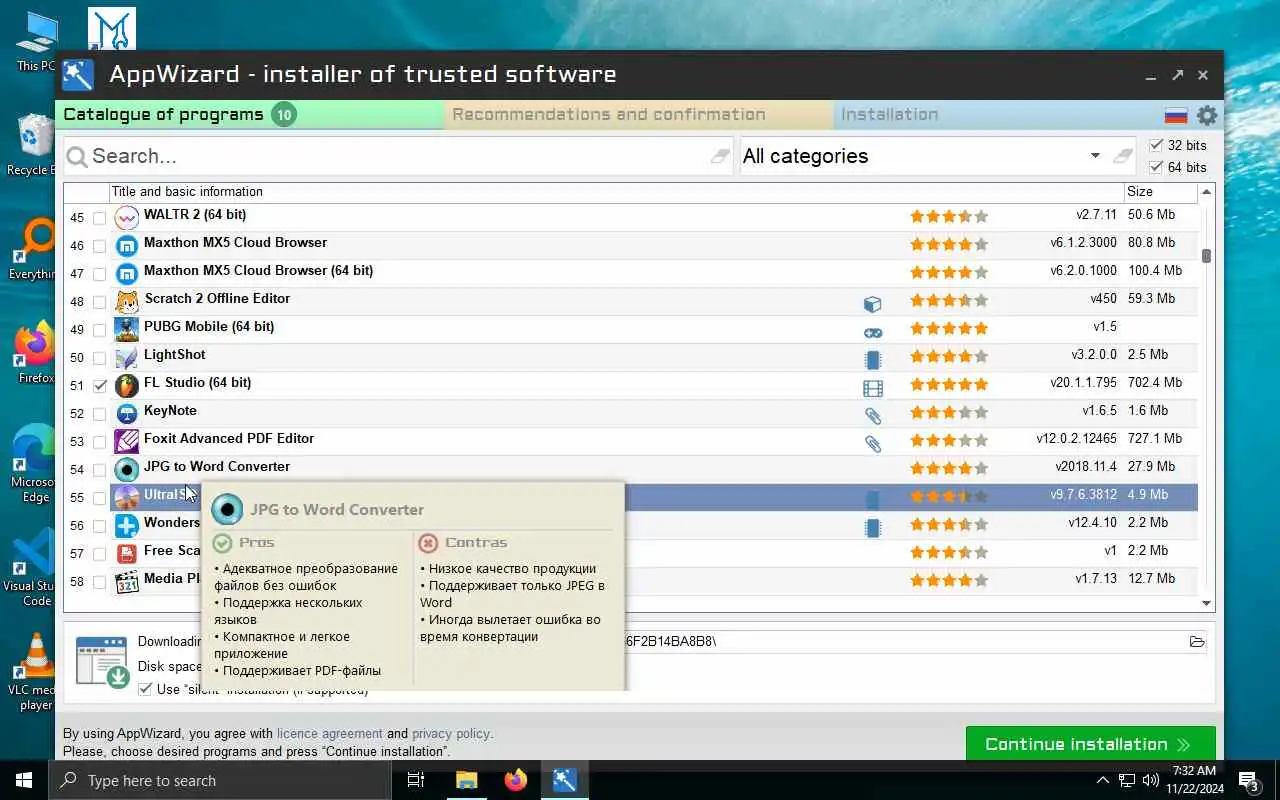The width and height of the screenshot is (1280, 800).
Task: Open File Explorer from the taskbar
Action: click(x=466, y=780)
